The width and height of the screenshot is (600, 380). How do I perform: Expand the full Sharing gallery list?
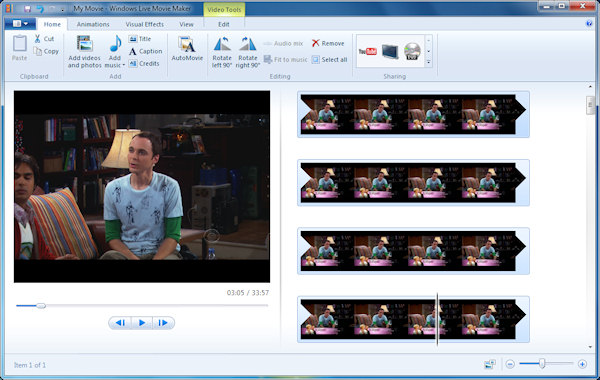429,62
